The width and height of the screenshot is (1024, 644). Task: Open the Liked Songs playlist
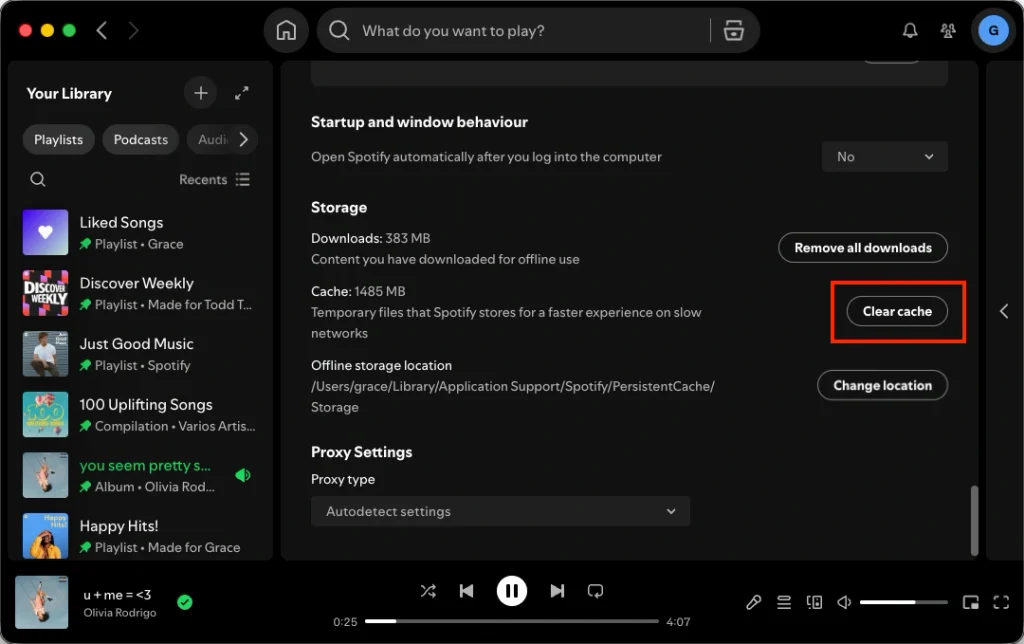click(140, 233)
